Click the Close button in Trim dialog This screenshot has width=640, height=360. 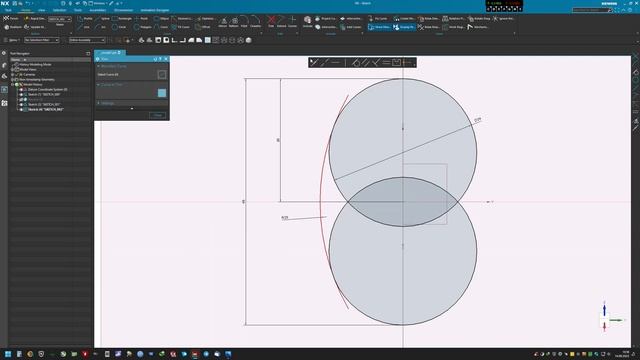[158, 115]
